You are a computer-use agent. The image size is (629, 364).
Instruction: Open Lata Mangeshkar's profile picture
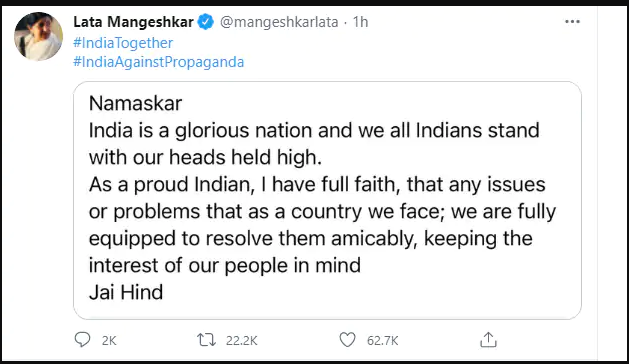(39, 36)
